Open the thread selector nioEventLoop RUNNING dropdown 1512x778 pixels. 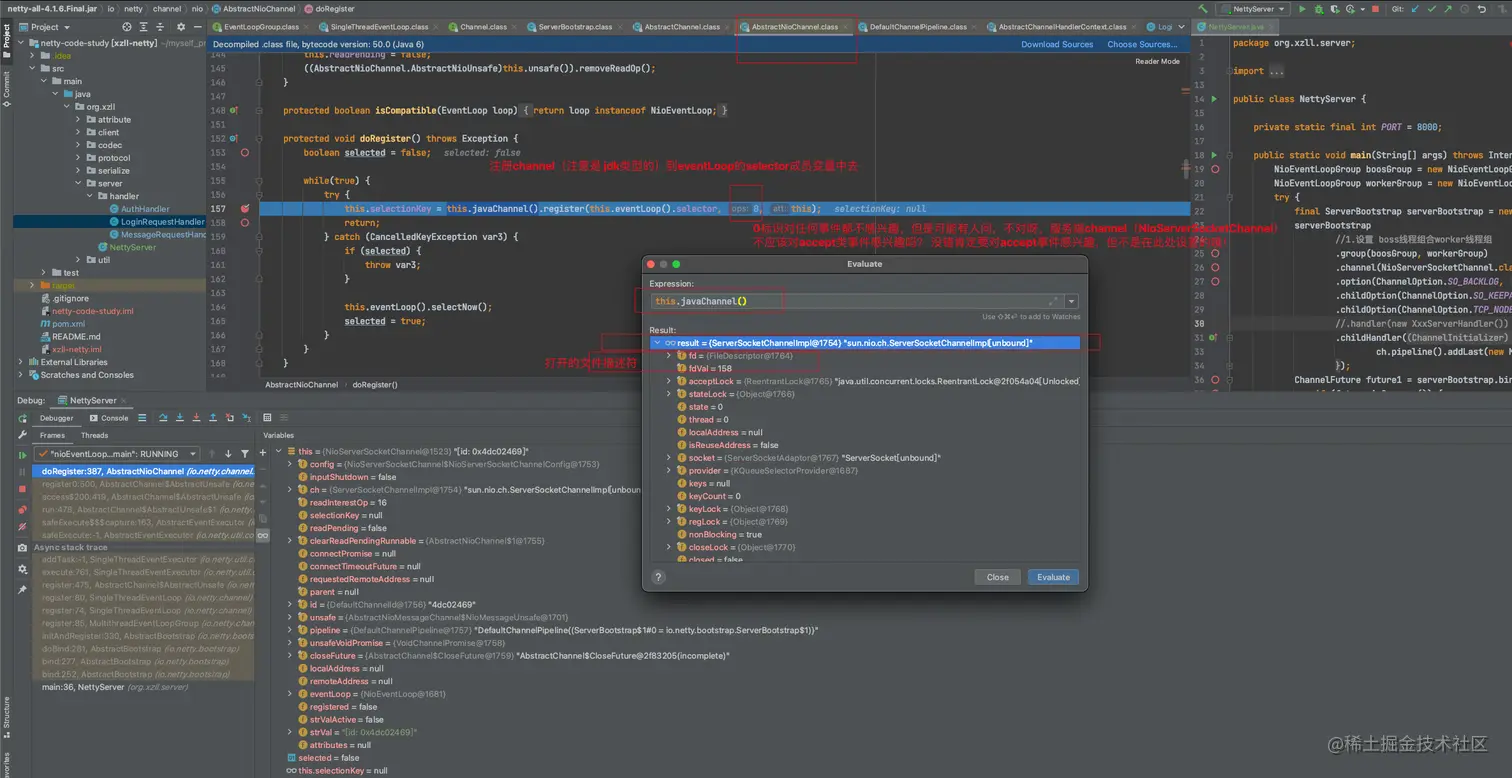(x=118, y=454)
